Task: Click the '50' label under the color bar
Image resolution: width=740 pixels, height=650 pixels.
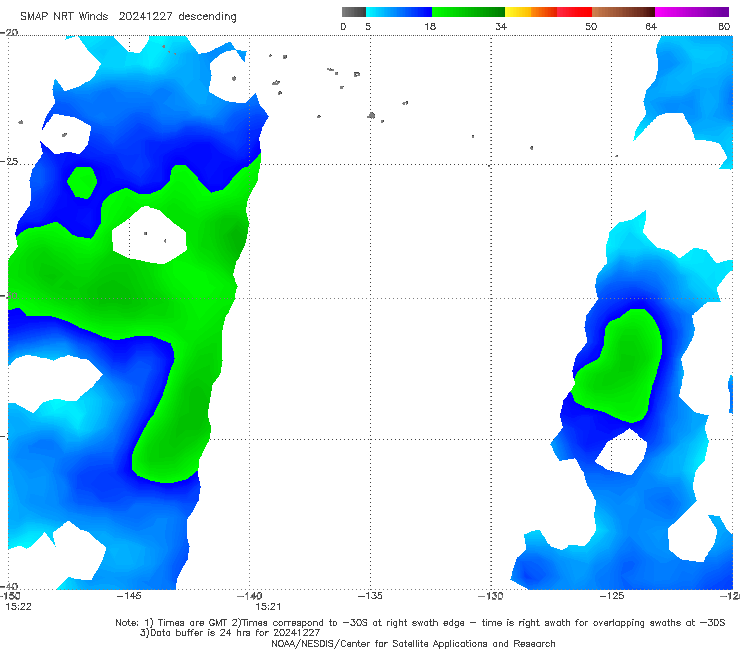Action: [591, 26]
